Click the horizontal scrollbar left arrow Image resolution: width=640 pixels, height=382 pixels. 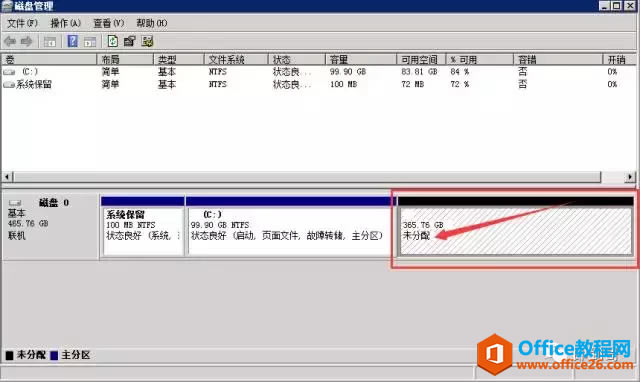7,177
